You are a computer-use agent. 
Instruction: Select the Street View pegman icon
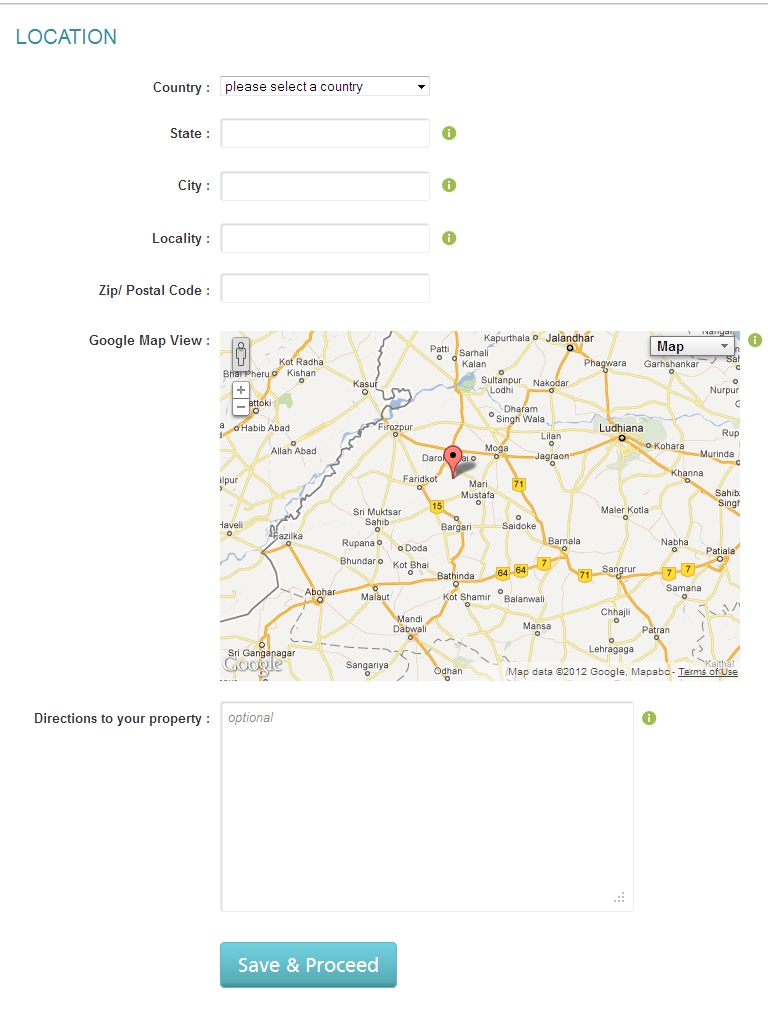[x=241, y=354]
